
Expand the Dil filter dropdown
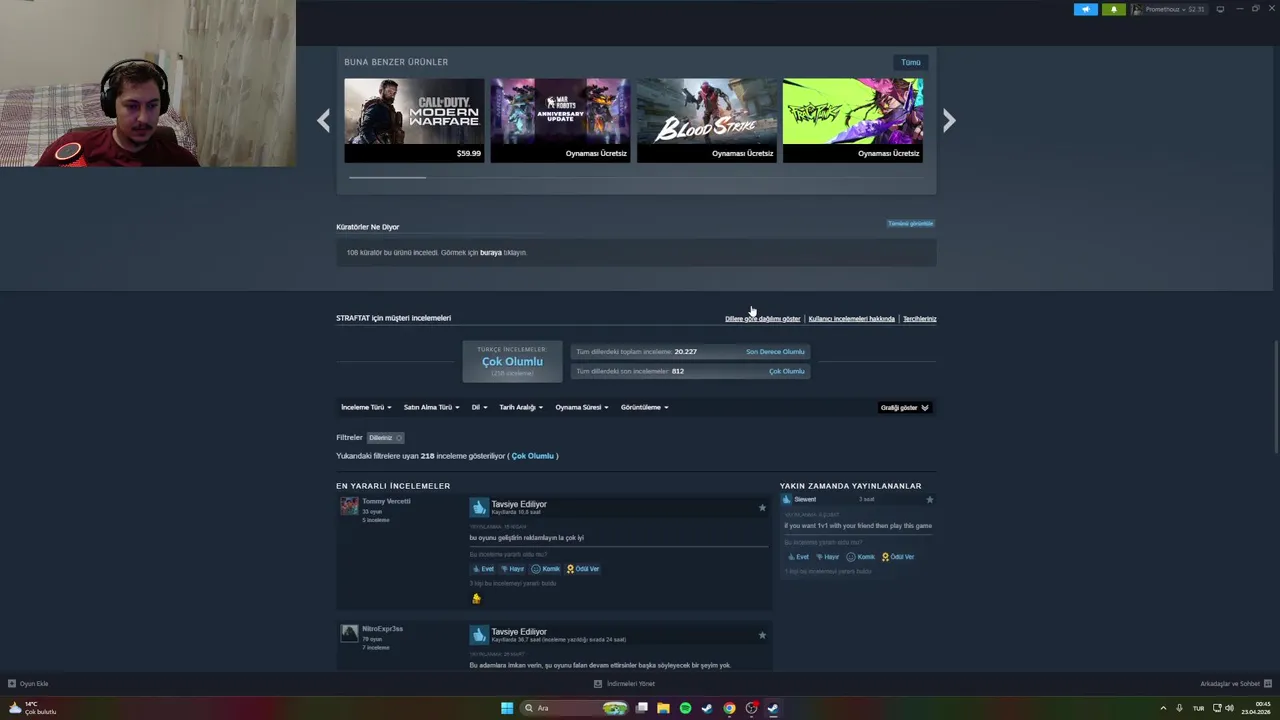coord(480,407)
